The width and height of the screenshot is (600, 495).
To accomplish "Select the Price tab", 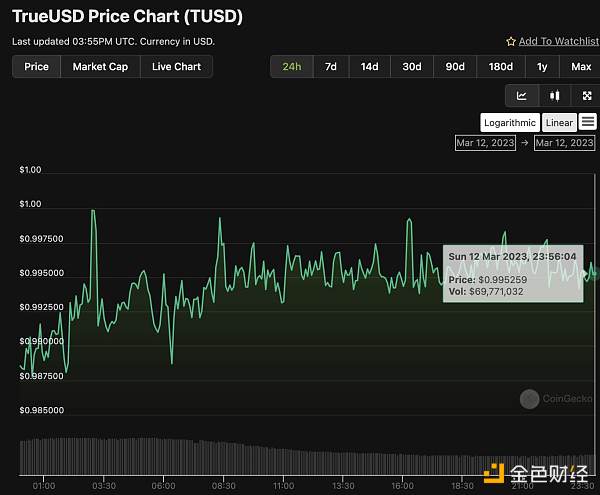I will 36,67.
